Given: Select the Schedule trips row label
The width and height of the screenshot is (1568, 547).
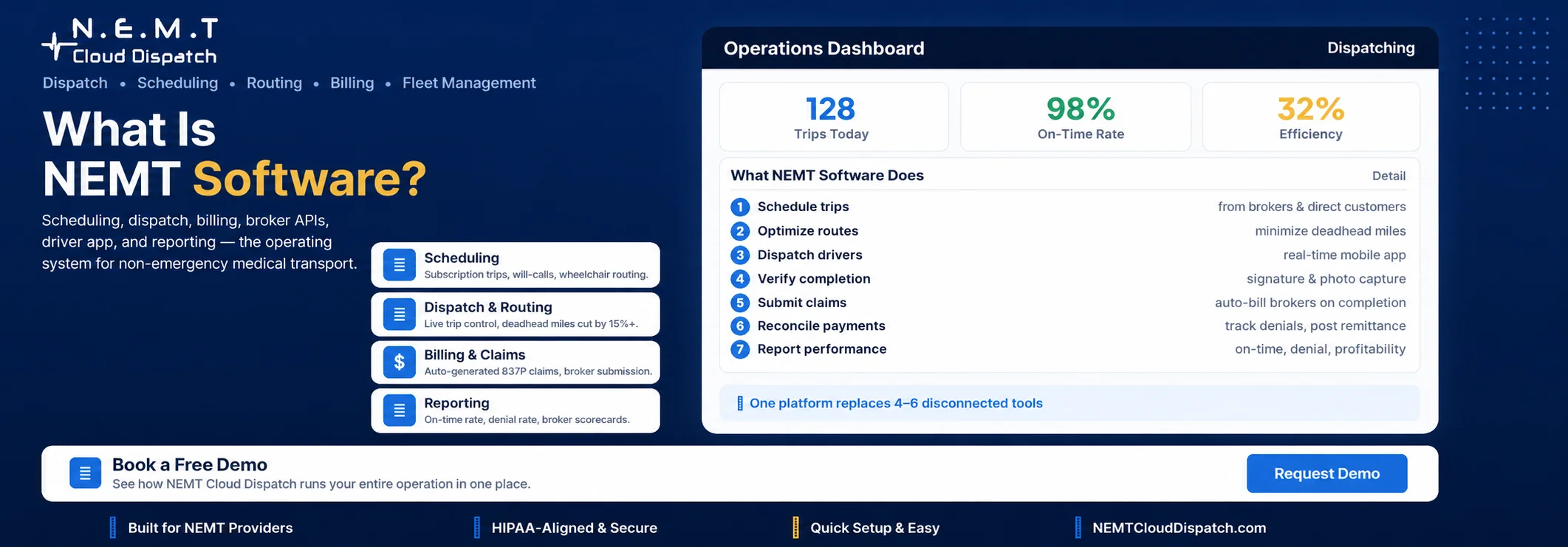Looking at the screenshot, I should coord(803,207).
